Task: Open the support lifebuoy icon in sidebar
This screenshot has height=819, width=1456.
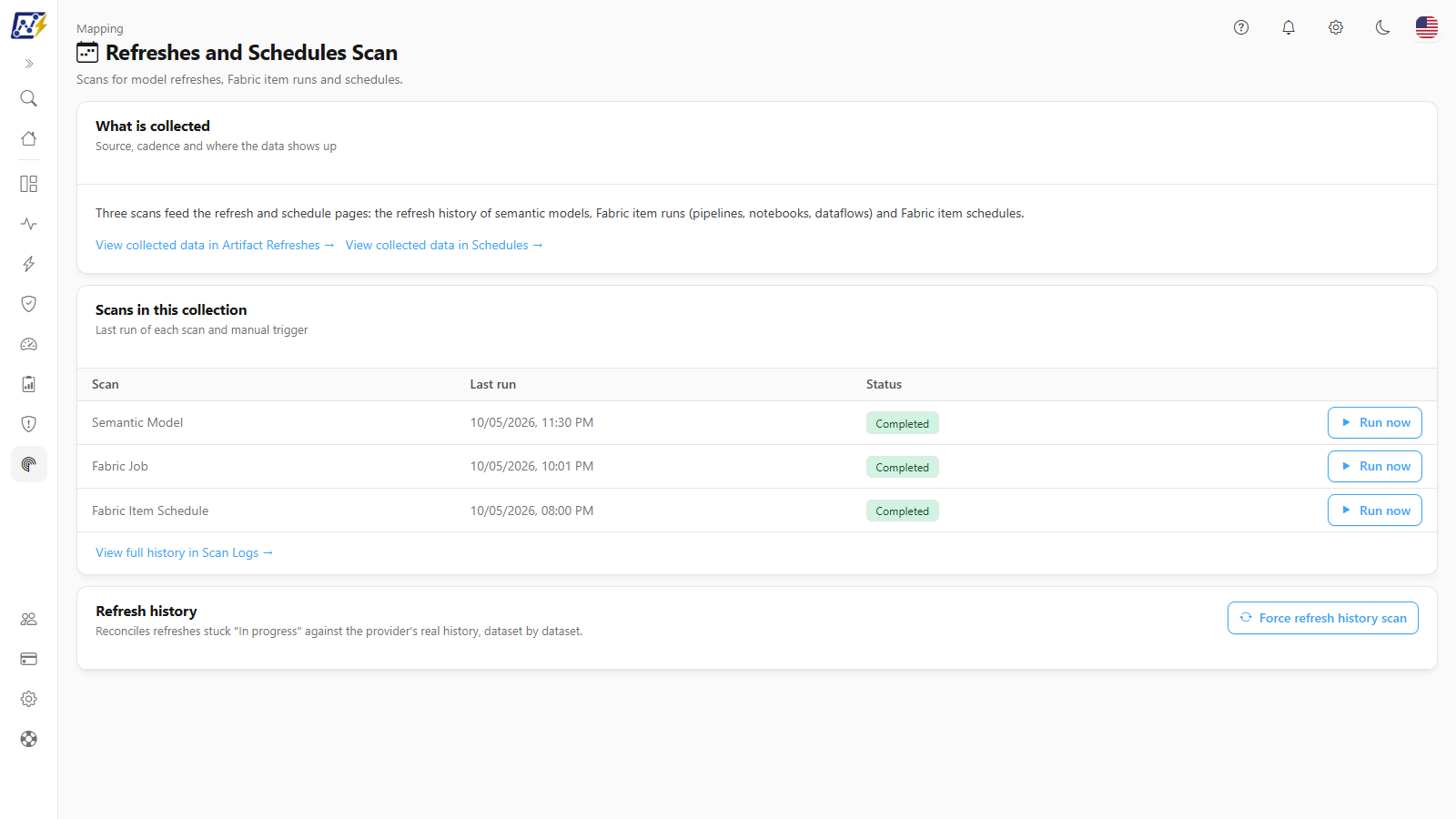Action: [29, 739]
